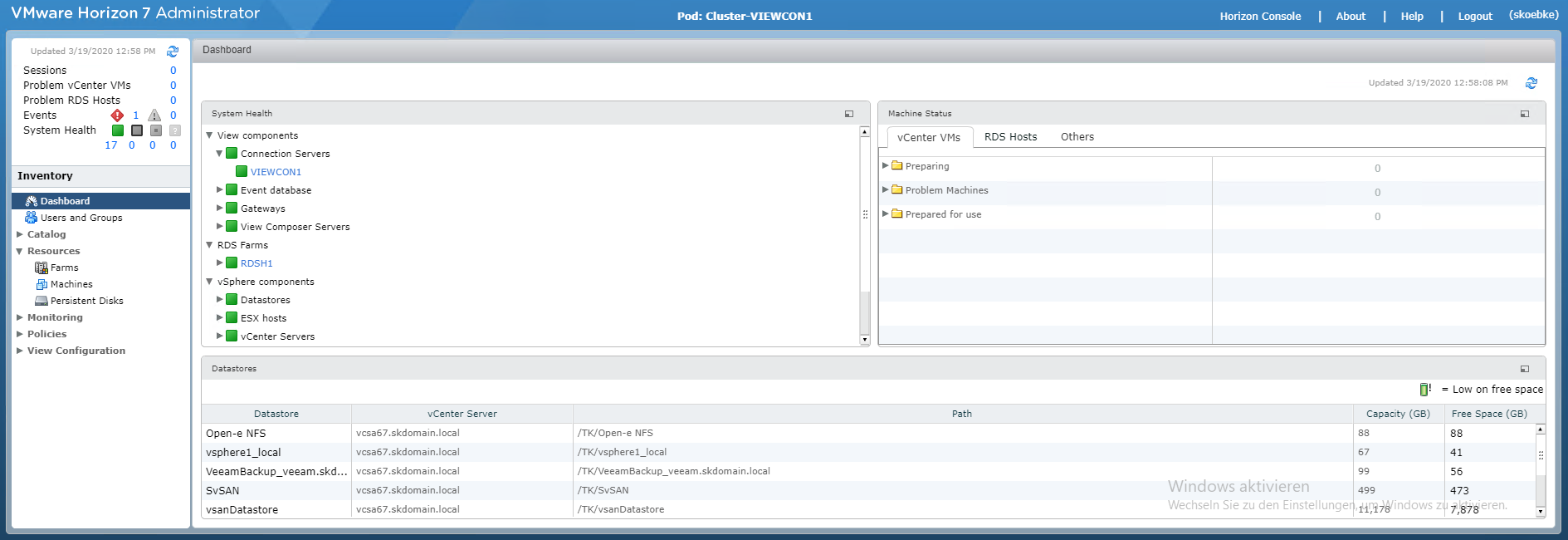Switch to the Others tab
This screenshot has height=540, width=1568.
(x=1077, y=137)
